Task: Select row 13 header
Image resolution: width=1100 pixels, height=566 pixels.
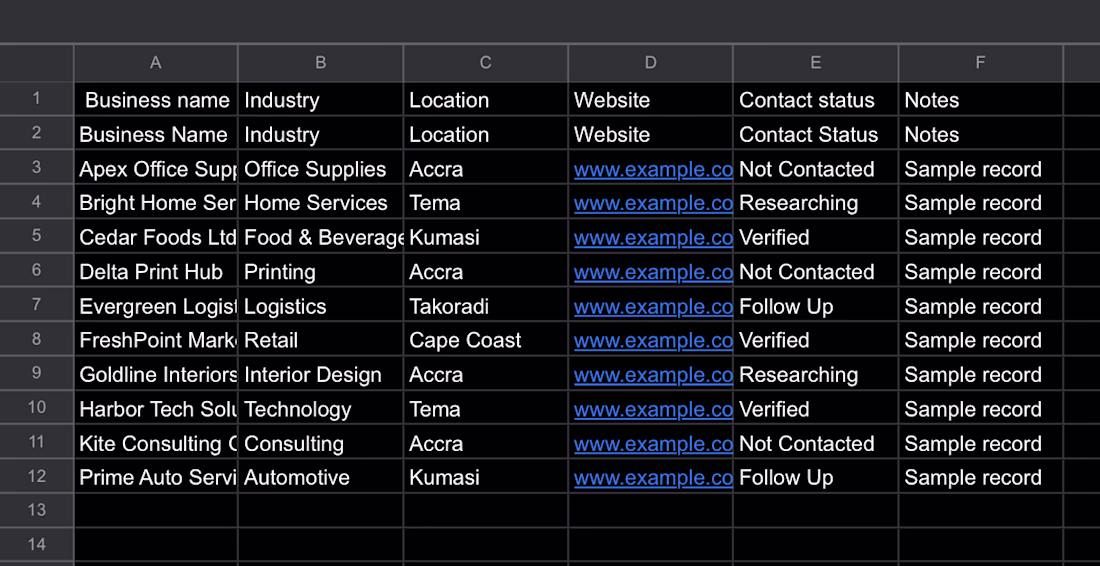Action: coord(36,511)
